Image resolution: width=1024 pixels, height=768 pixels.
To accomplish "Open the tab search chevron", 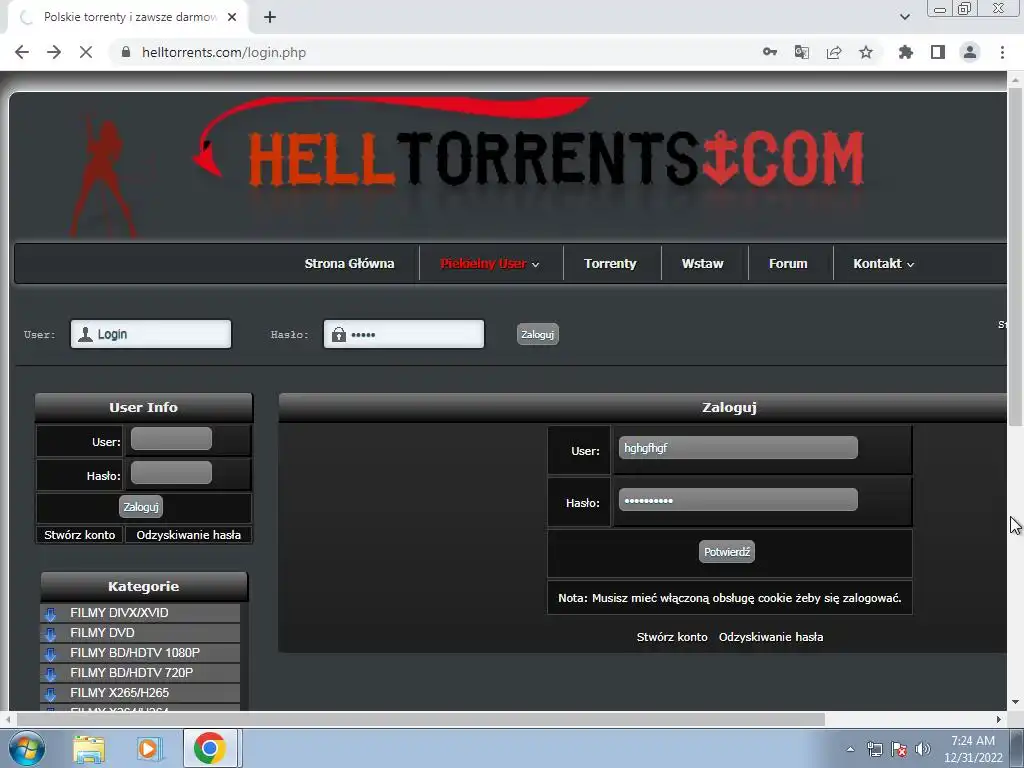I will [x=904, y=18].
